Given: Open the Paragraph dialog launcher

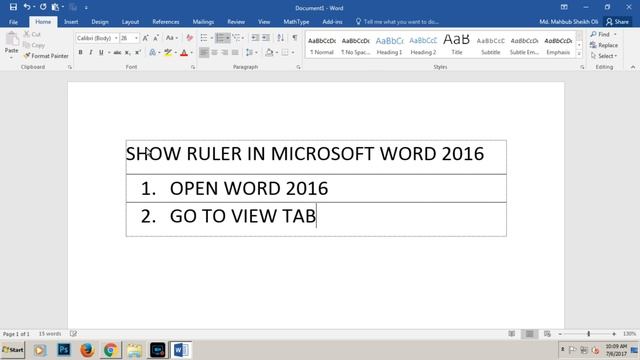Looking at the screenshot, I should pyautogui.click(x=299, y=67).
